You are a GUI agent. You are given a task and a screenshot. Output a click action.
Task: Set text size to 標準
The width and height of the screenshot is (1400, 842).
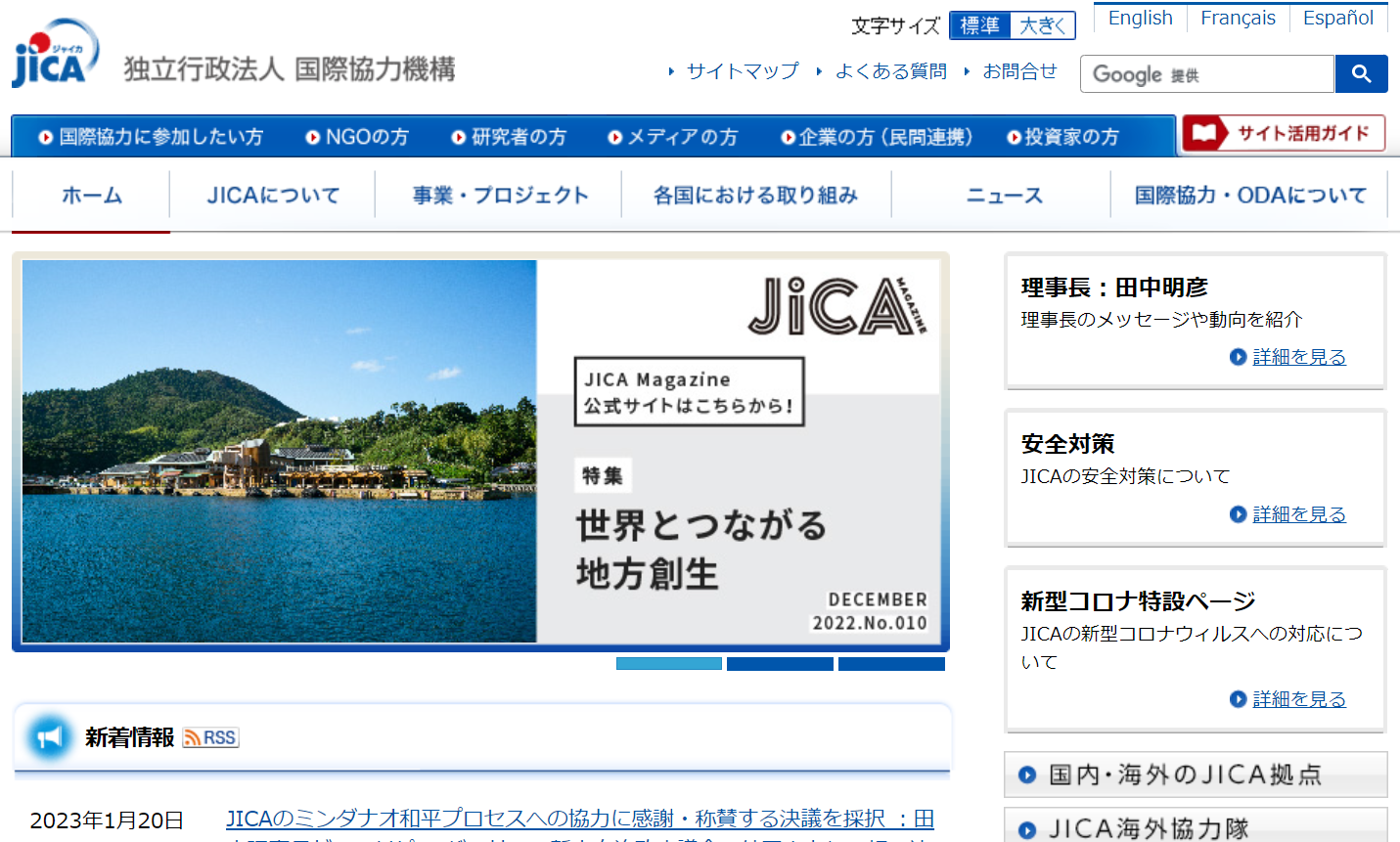[x=979, y=25]
